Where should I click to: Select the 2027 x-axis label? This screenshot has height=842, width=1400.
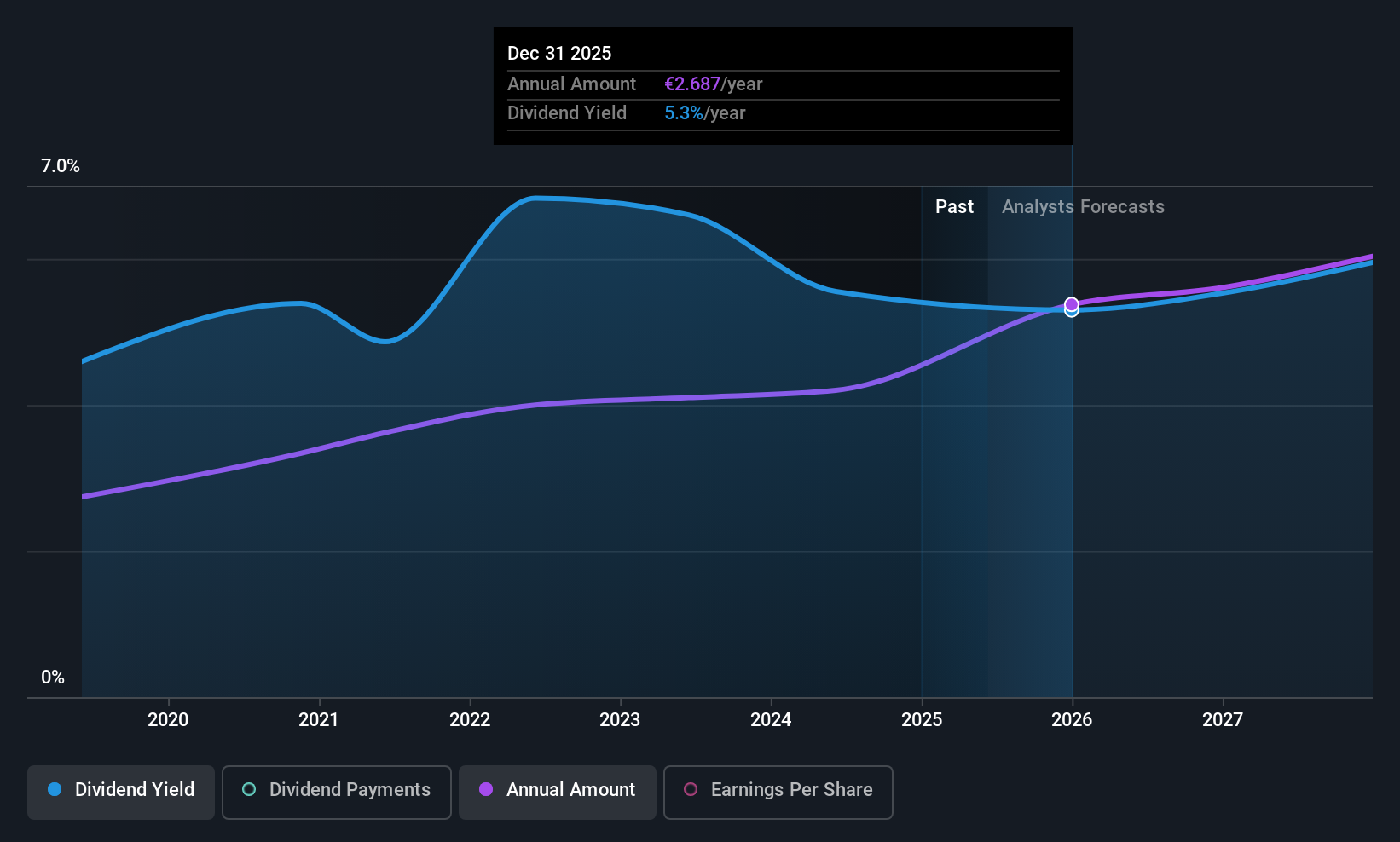[x=1223, y=719]
